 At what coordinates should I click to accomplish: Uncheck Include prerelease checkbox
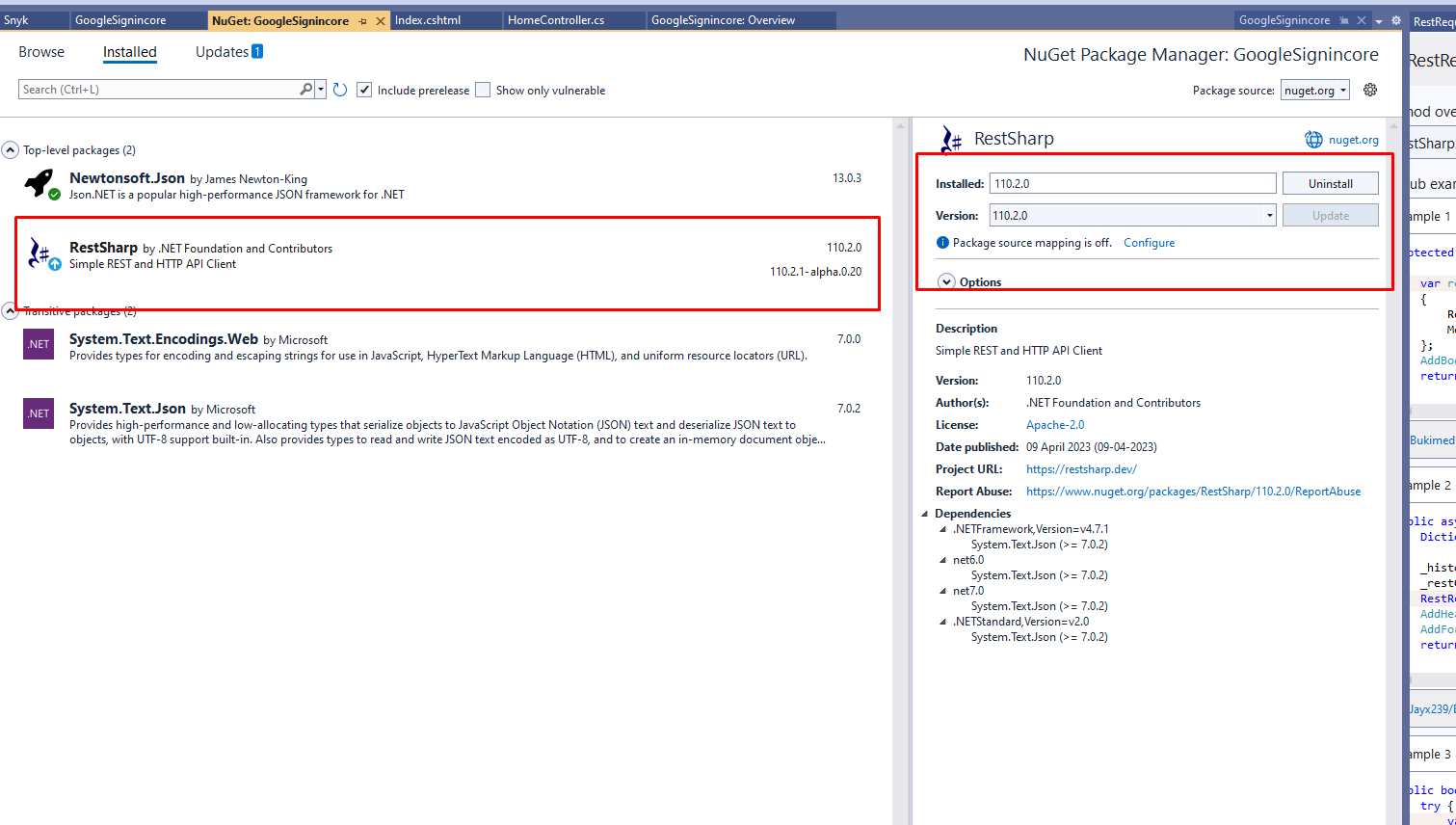[x=364, y=90]
